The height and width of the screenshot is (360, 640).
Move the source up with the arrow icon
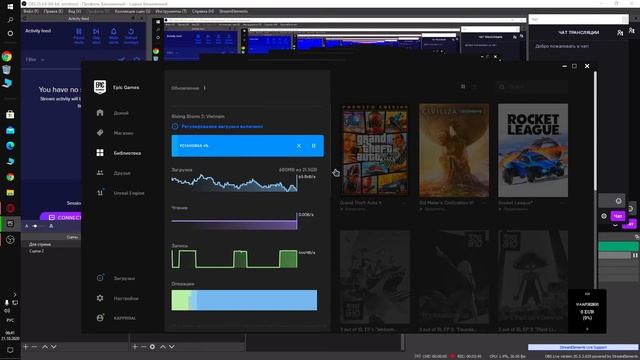pos(163,347)
